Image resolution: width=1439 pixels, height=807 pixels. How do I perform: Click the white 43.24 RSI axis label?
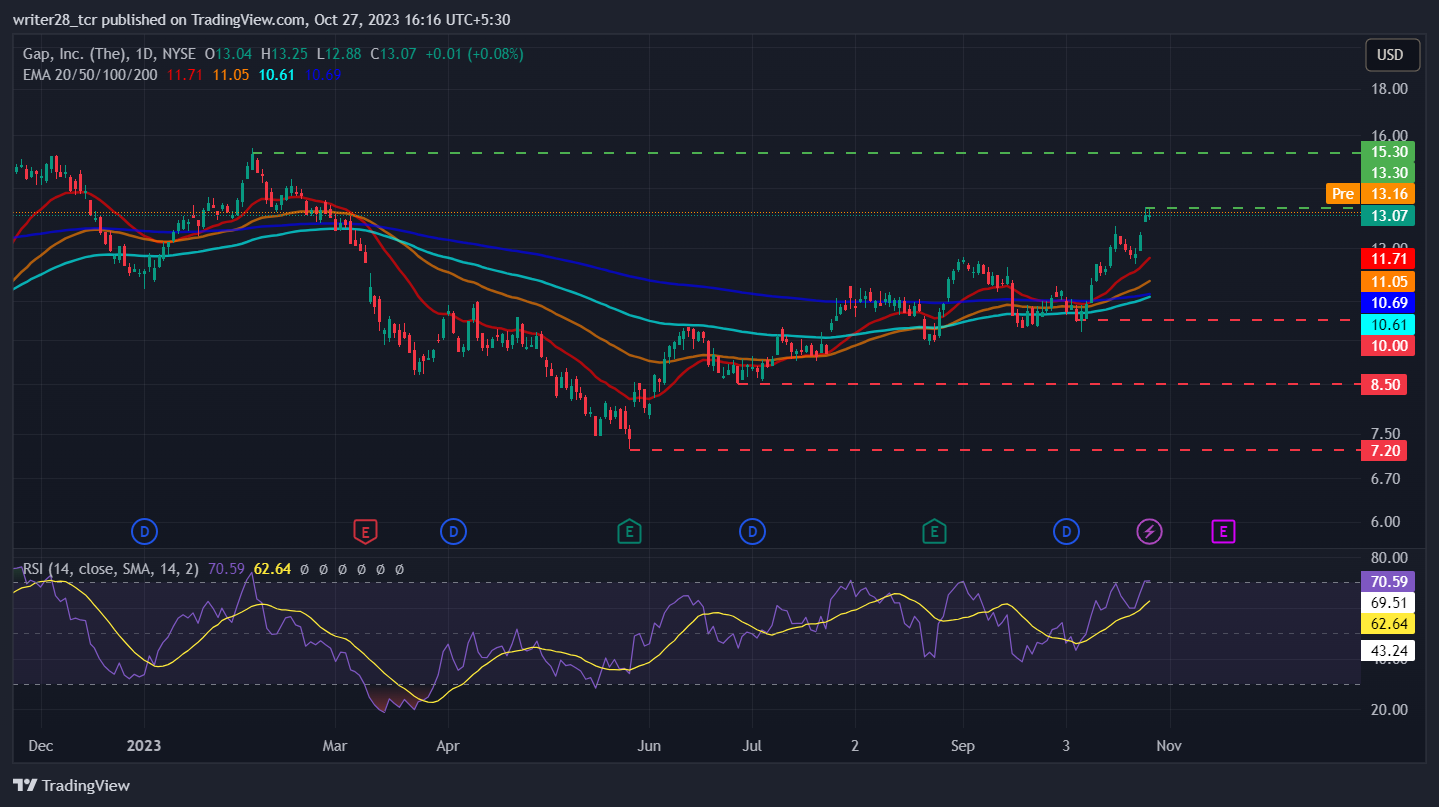pos(1390,651)
